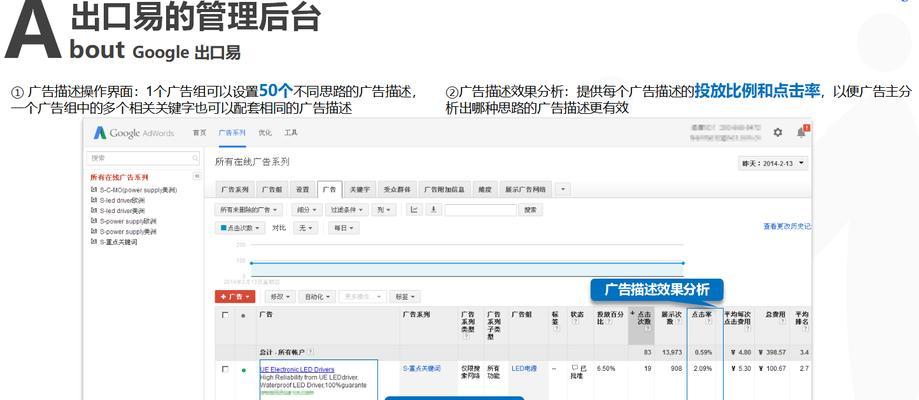
Task: Open the UE Electronic LED Drivers ad link
Action: (297, 370)
